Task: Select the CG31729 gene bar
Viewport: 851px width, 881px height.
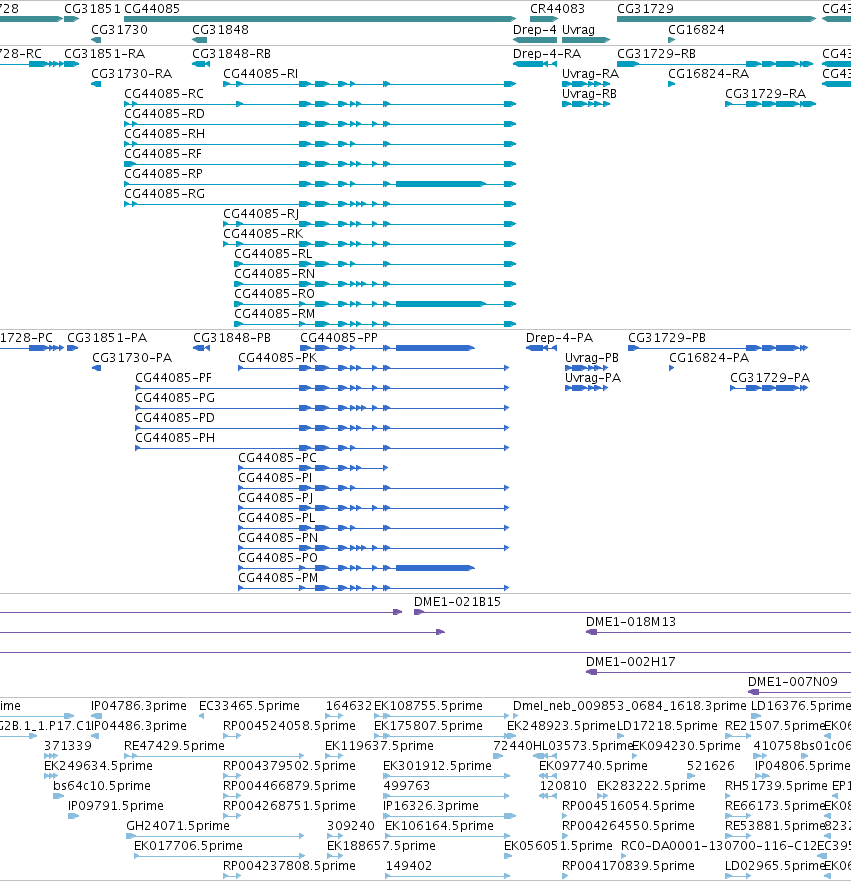Action: click(x=716, y=19)
